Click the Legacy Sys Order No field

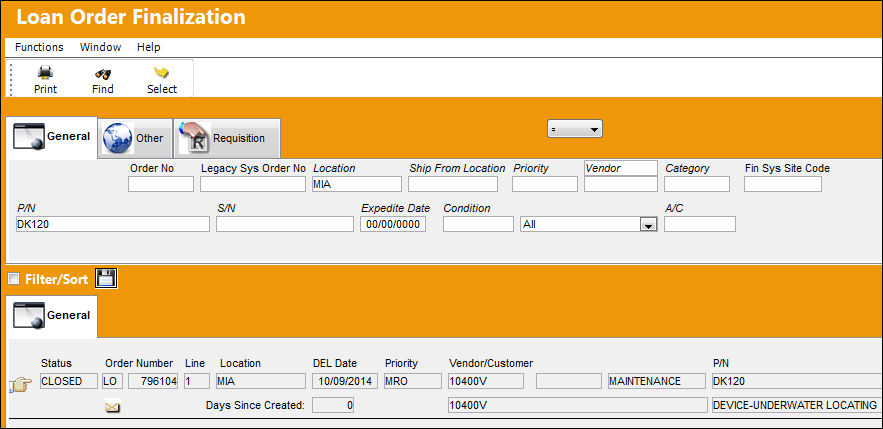pos(253,184)
